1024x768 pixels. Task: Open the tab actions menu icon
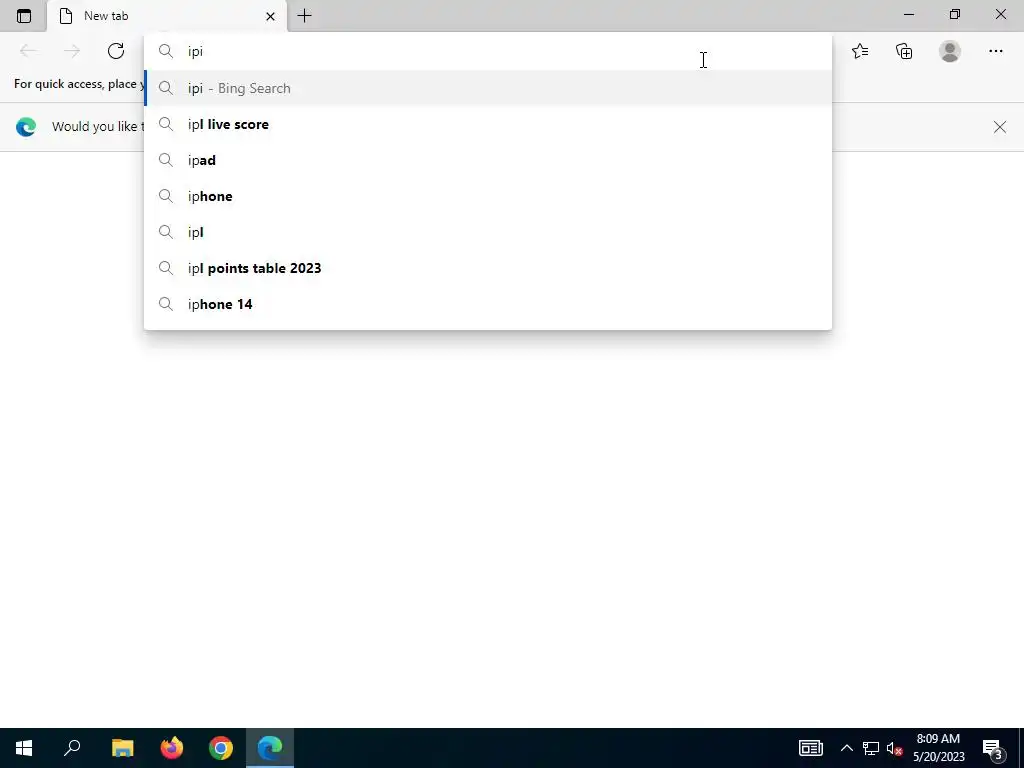[24, 16]
